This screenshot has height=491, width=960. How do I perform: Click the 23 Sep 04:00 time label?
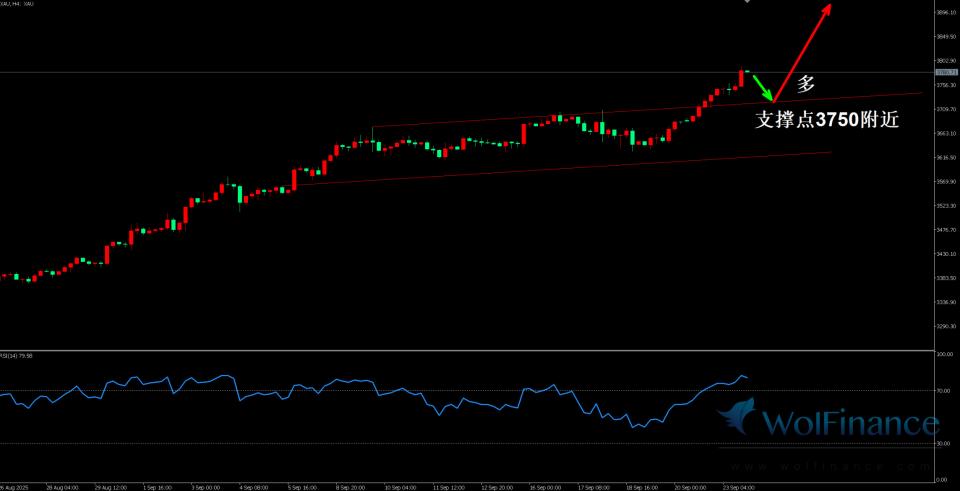(x=738, y=488)
